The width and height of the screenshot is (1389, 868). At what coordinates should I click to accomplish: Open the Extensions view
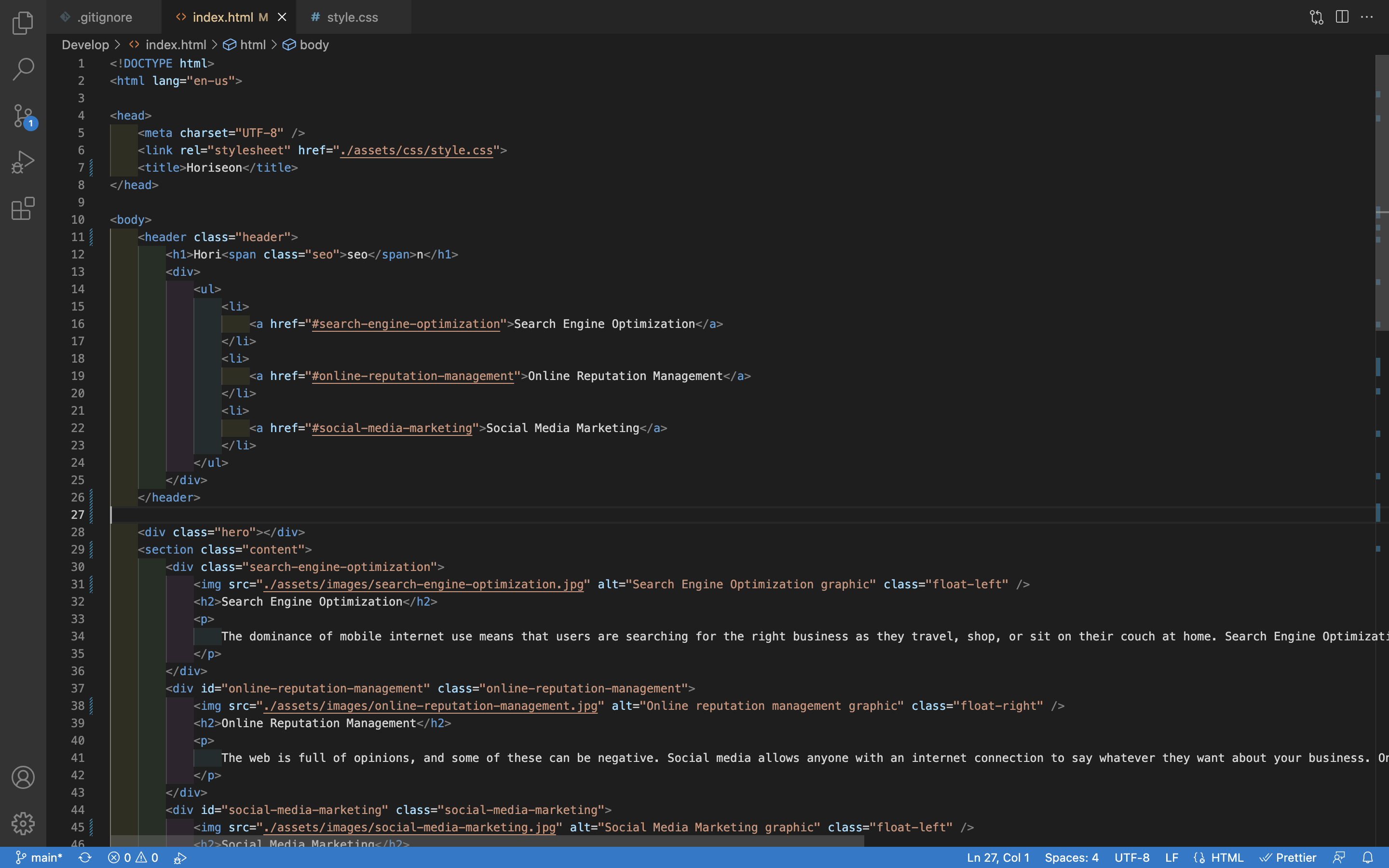[23, 208]
